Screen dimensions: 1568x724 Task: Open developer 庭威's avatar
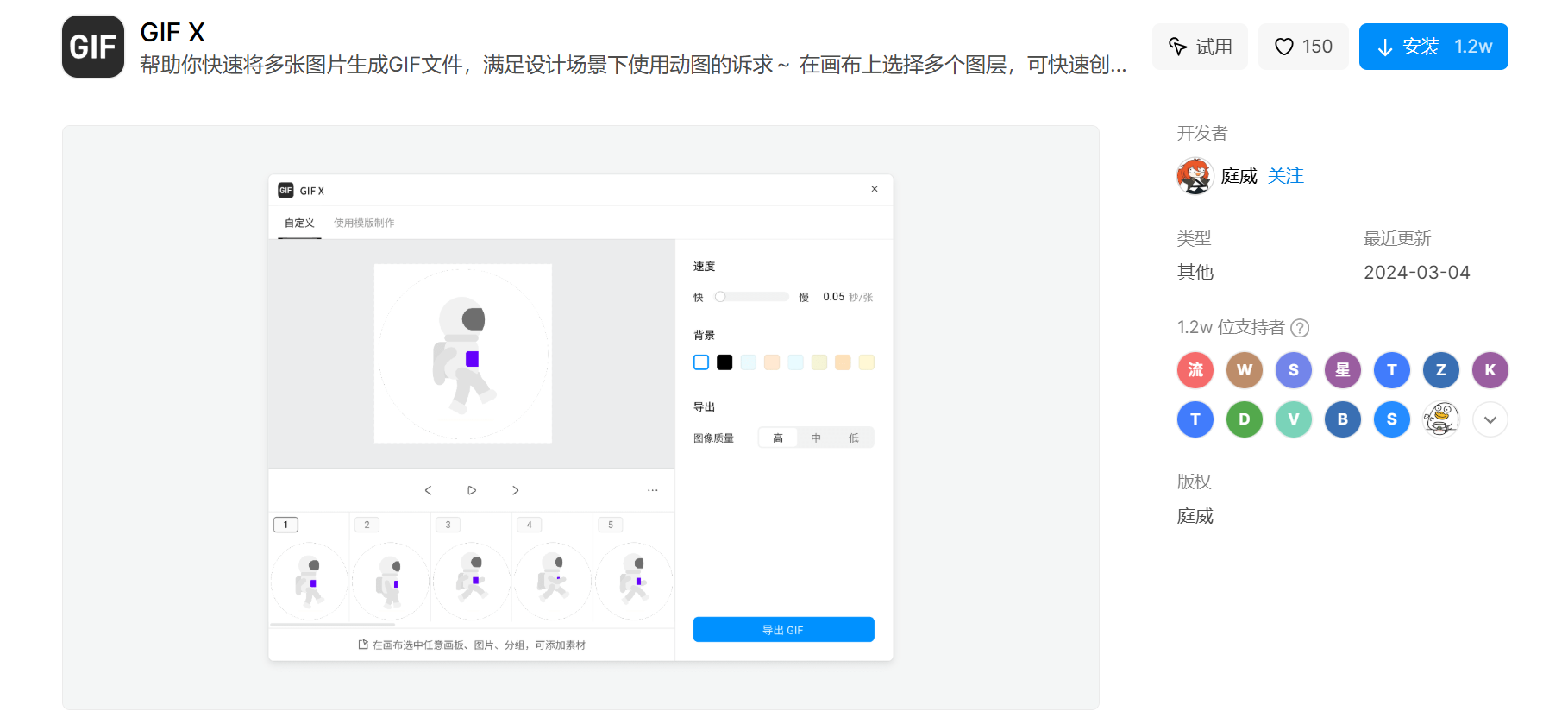point(1195,176)
